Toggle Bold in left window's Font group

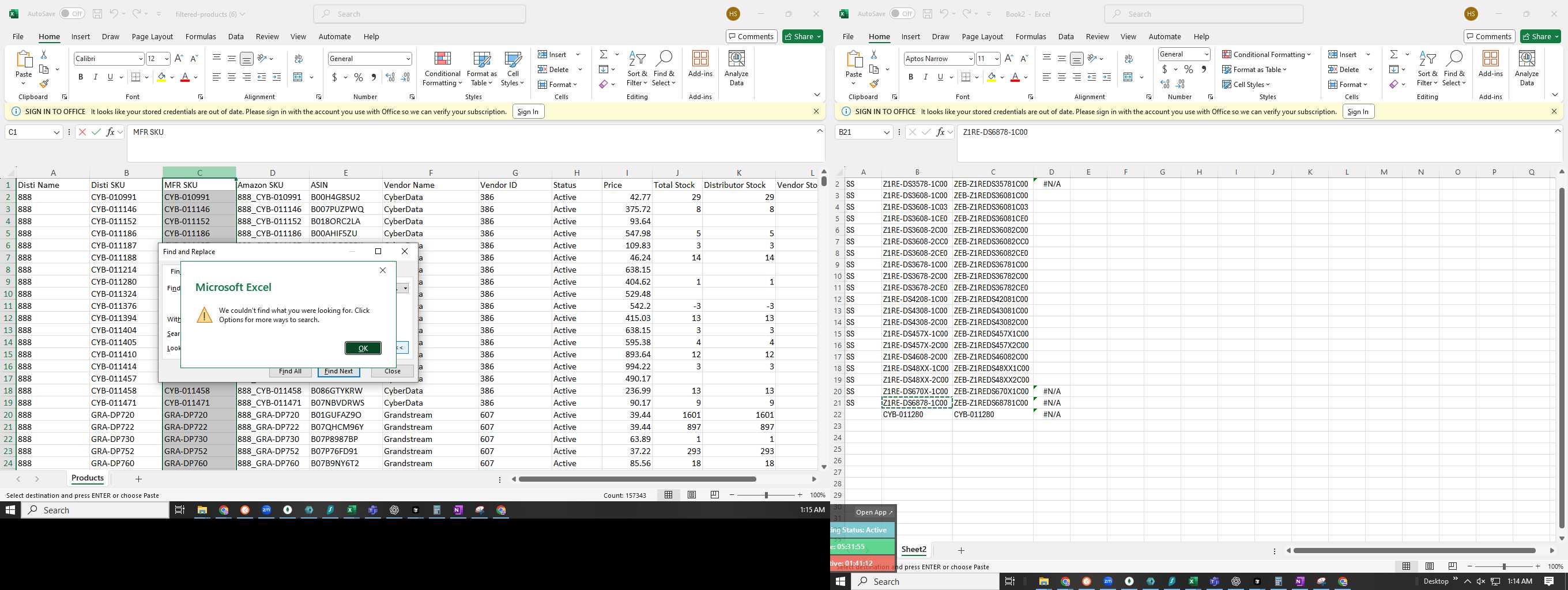pos(80,77)
